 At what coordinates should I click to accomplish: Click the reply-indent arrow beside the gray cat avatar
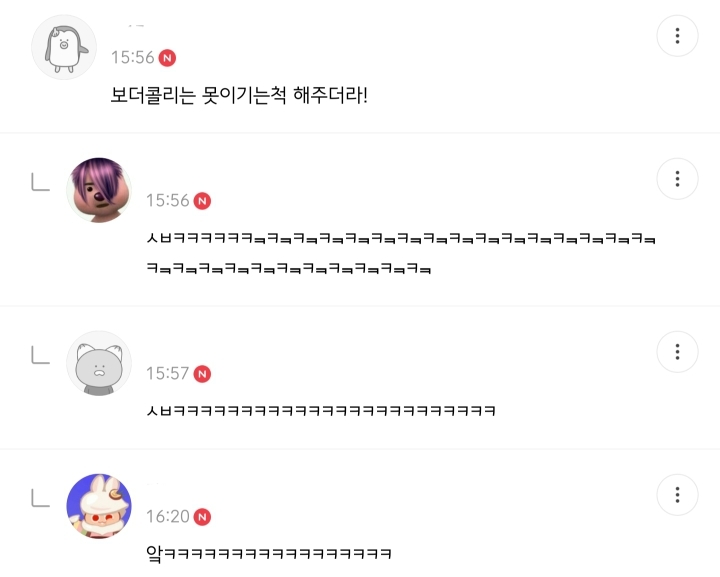pyautogui.click(x=41, y=354)
